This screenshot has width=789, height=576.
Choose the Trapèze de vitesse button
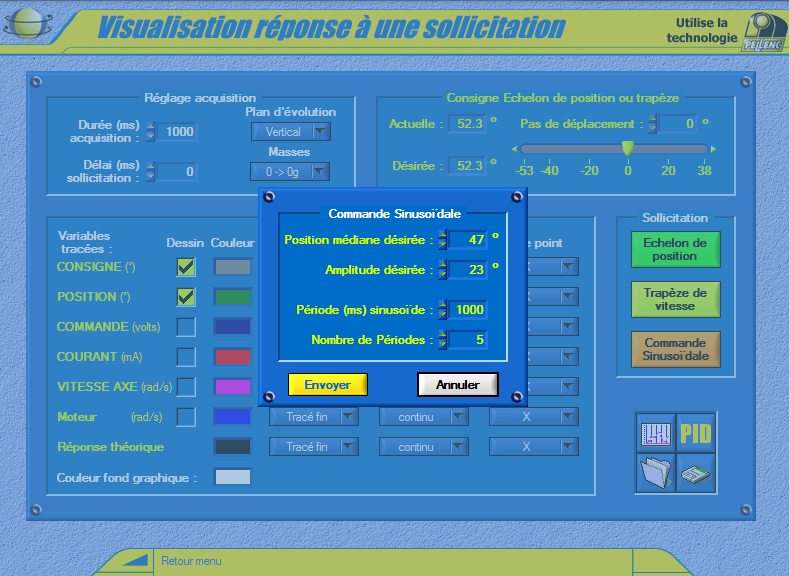point(675,299)
